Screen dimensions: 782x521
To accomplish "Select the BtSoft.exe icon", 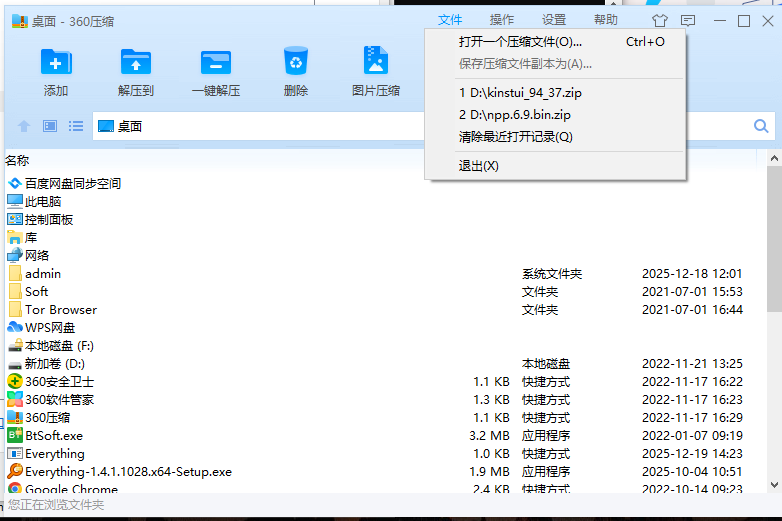I will point(15,435).
